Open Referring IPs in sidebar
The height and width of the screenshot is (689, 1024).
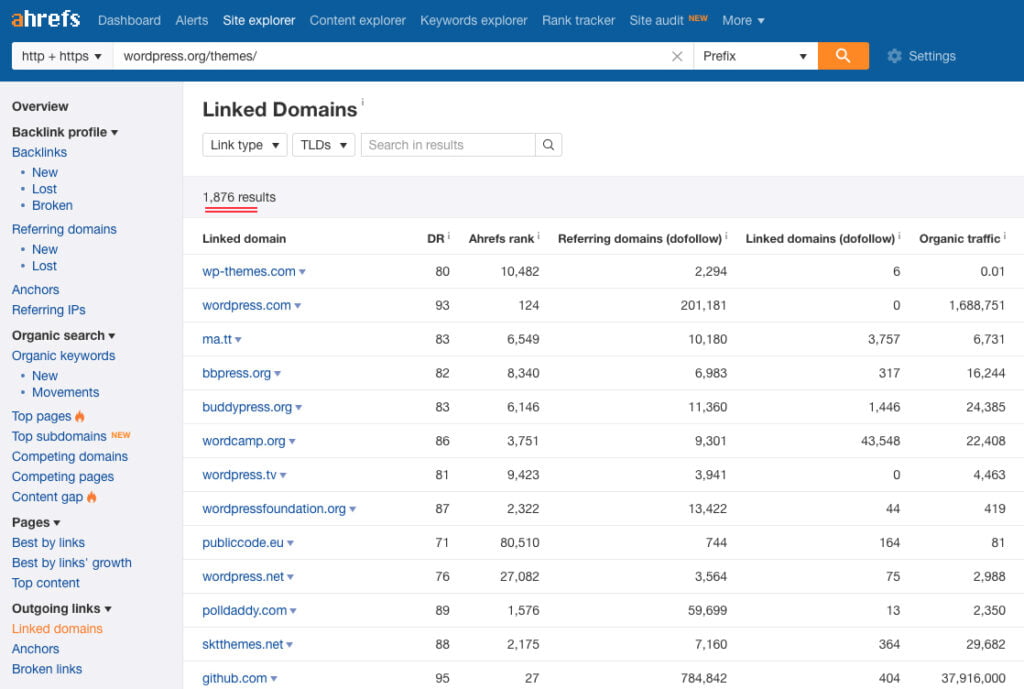pyautogui.click(x=48, y=310)
